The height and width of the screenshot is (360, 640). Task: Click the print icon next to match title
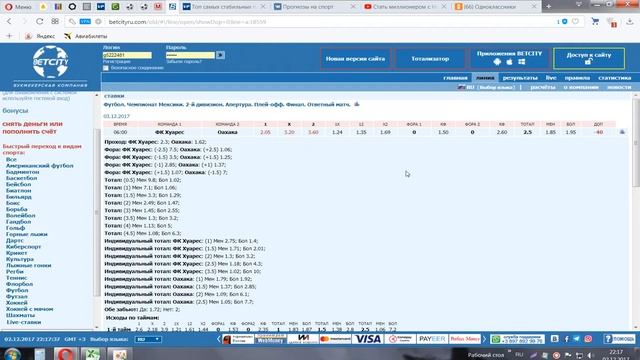(x=357, y=104)
